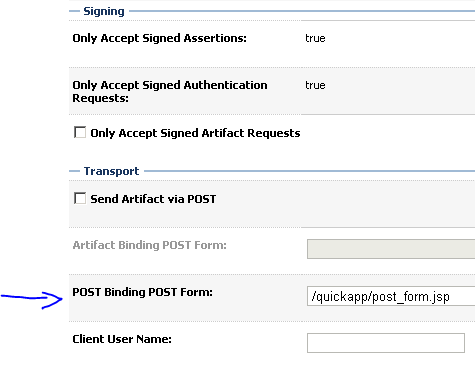Select the Signing section heading
The width and height of the screenshot is (475, 371).
tap(104, 11)
